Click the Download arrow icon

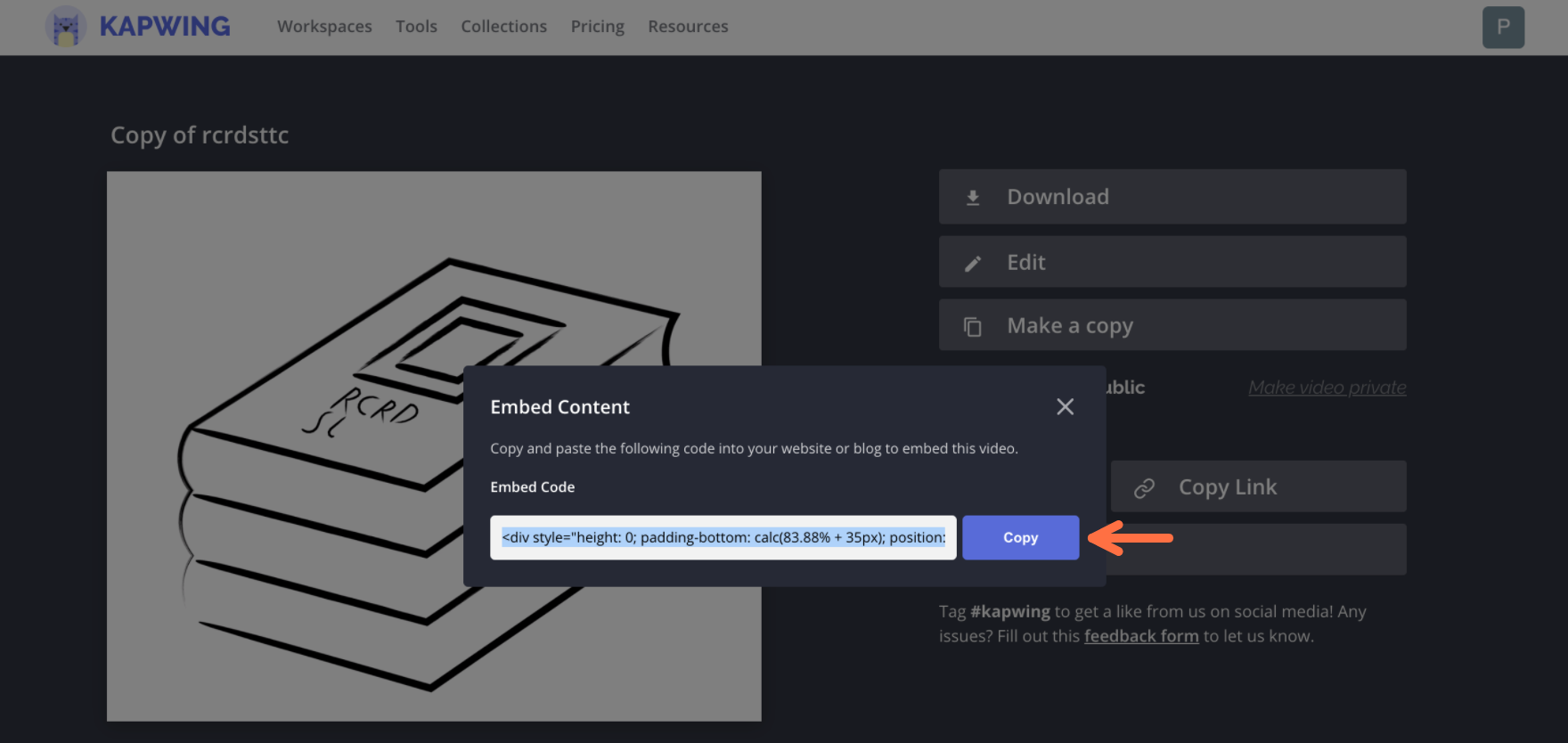coord(973,198)
